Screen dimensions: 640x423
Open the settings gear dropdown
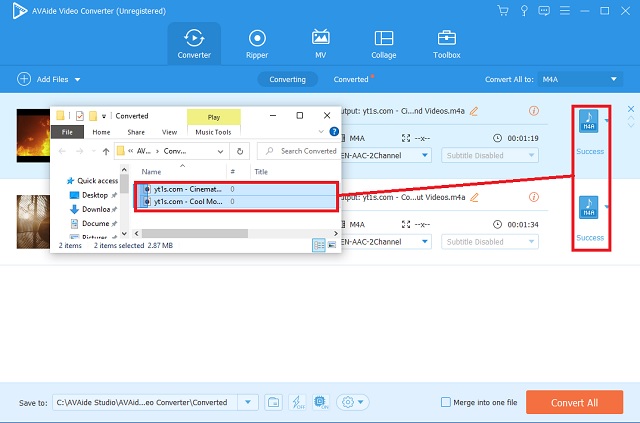[x=353, y=402]
